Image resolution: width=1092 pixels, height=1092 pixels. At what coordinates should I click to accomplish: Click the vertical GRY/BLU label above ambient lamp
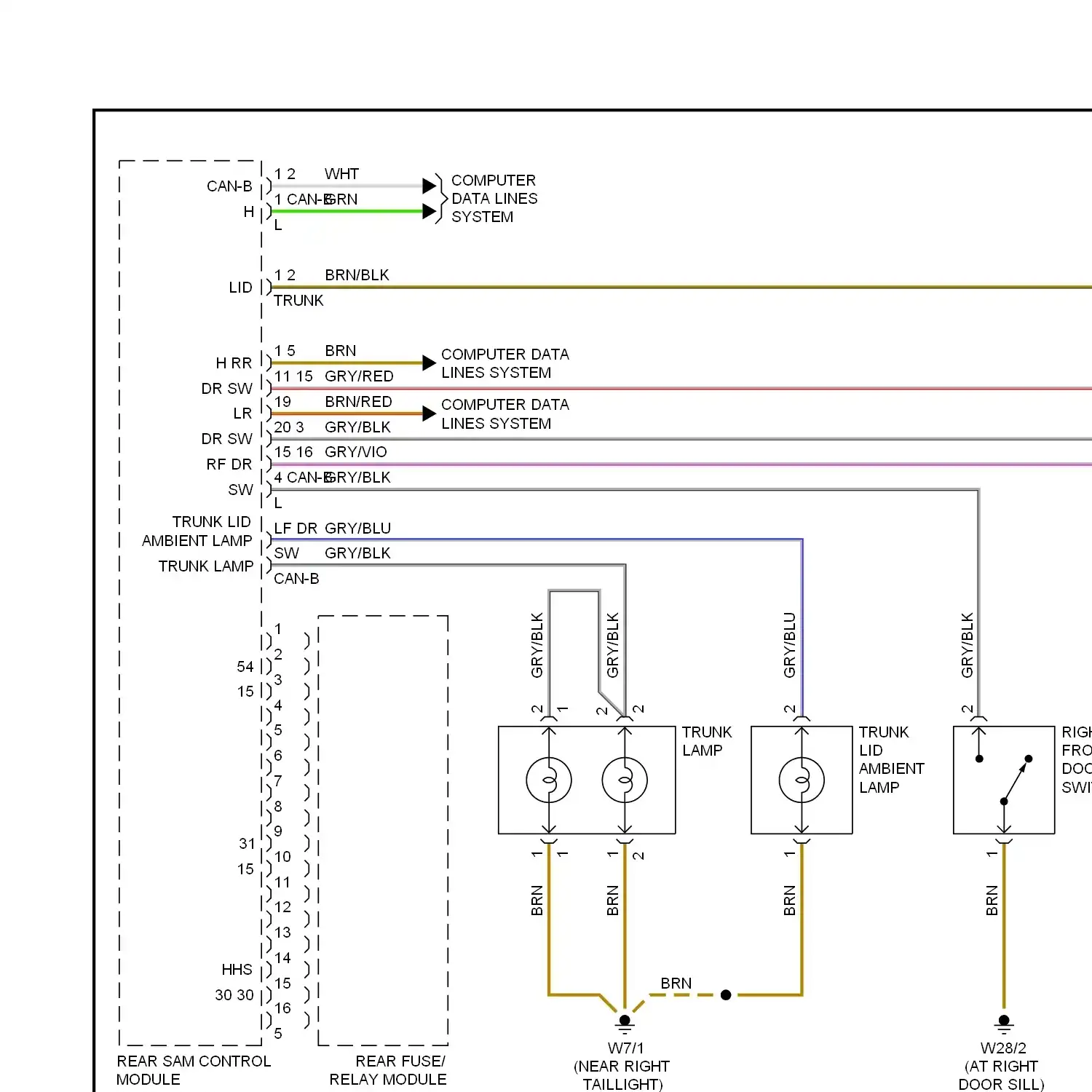pos(790,645)
